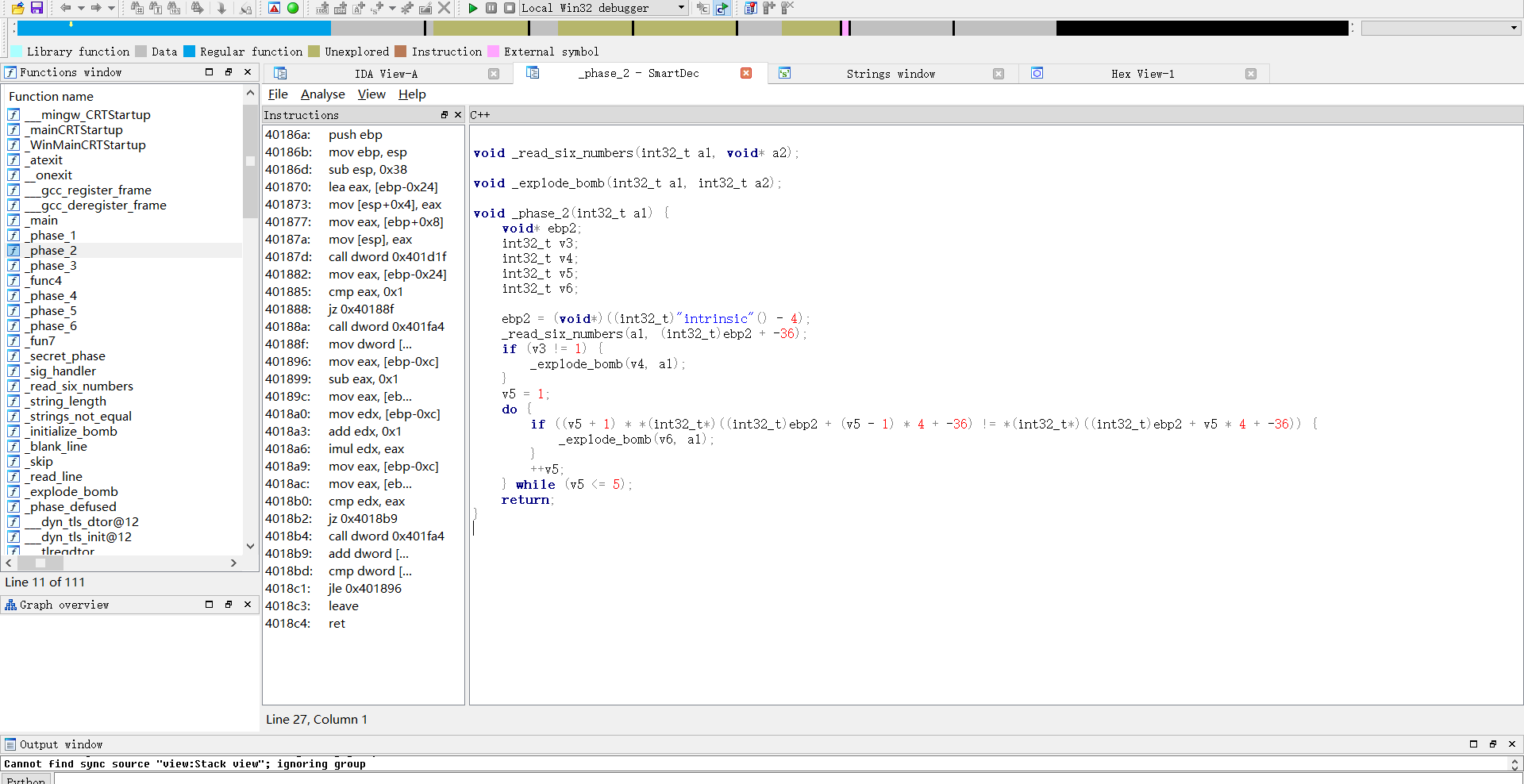The height and width of the screenshot is (784, 1524).
Task: Click the green circle toolbar icon
Action: pos(293,8)
